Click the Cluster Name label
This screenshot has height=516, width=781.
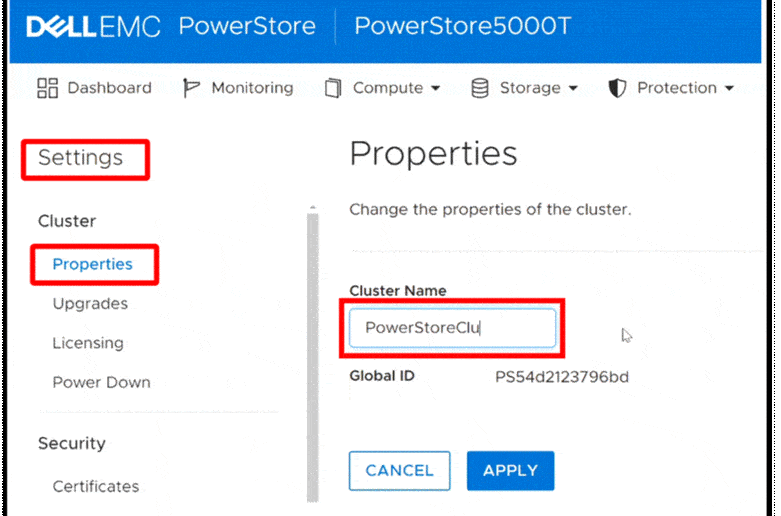click(x=398, y=290)
